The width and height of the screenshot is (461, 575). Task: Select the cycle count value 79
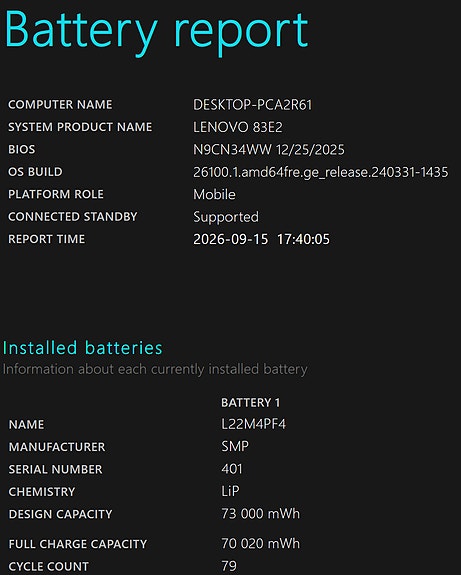coord(229,566)
